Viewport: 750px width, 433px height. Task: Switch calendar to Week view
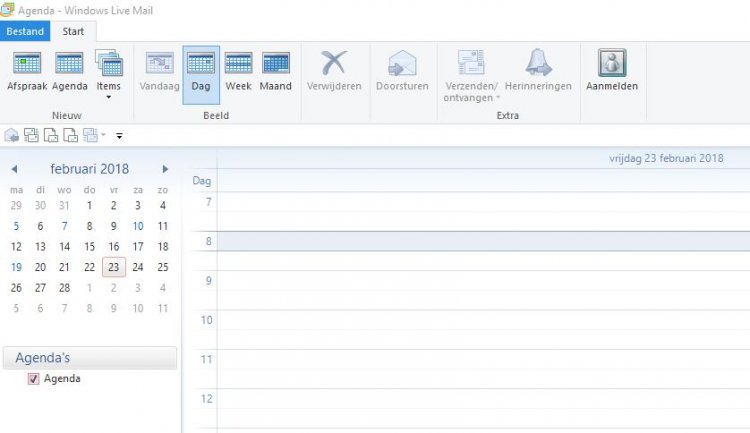(x=238, y=70)
